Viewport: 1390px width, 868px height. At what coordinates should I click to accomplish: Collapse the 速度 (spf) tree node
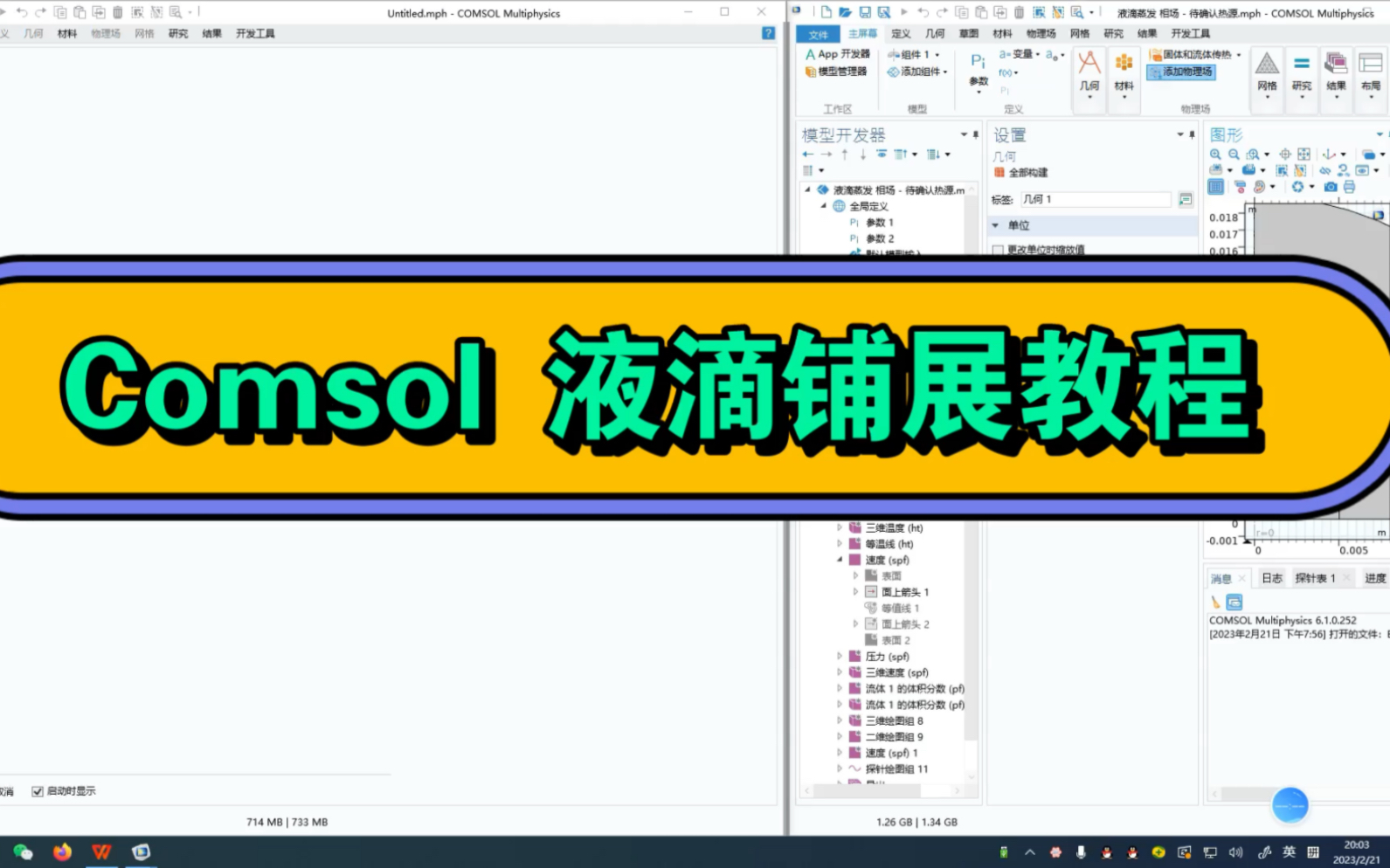tap(840, 560)
